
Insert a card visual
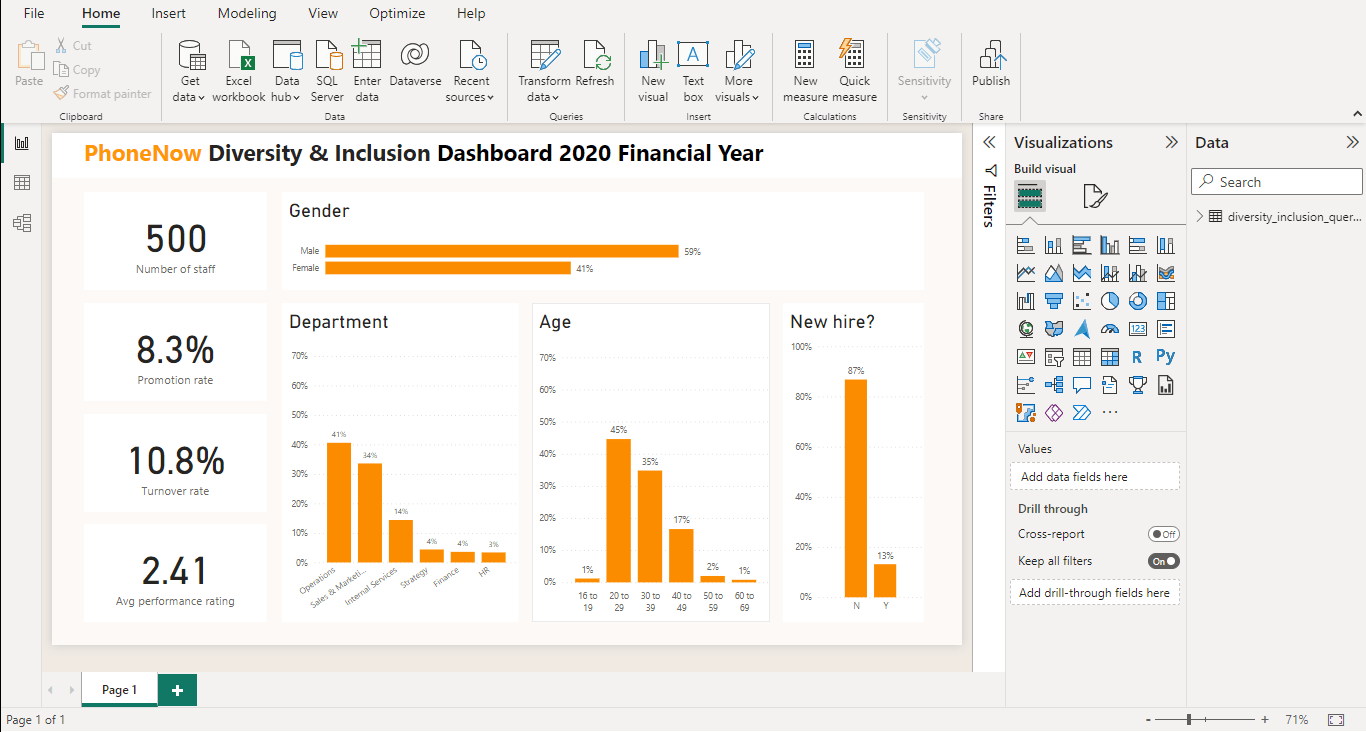pos(1137,329)
